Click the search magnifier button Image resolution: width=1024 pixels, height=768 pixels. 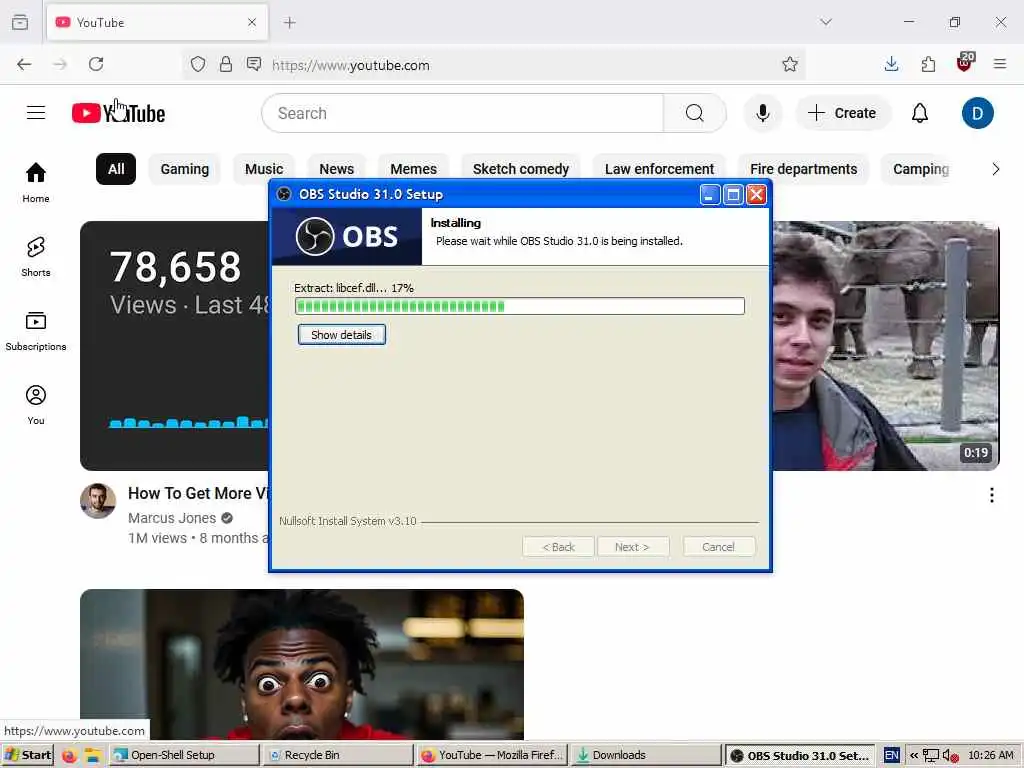695,113
